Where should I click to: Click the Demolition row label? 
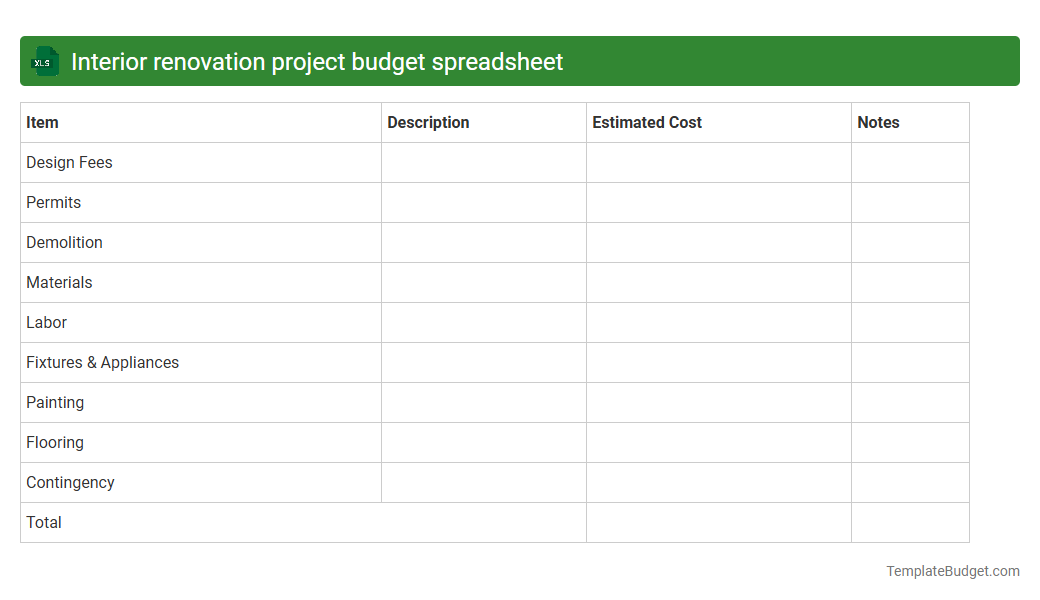point(64,242)
